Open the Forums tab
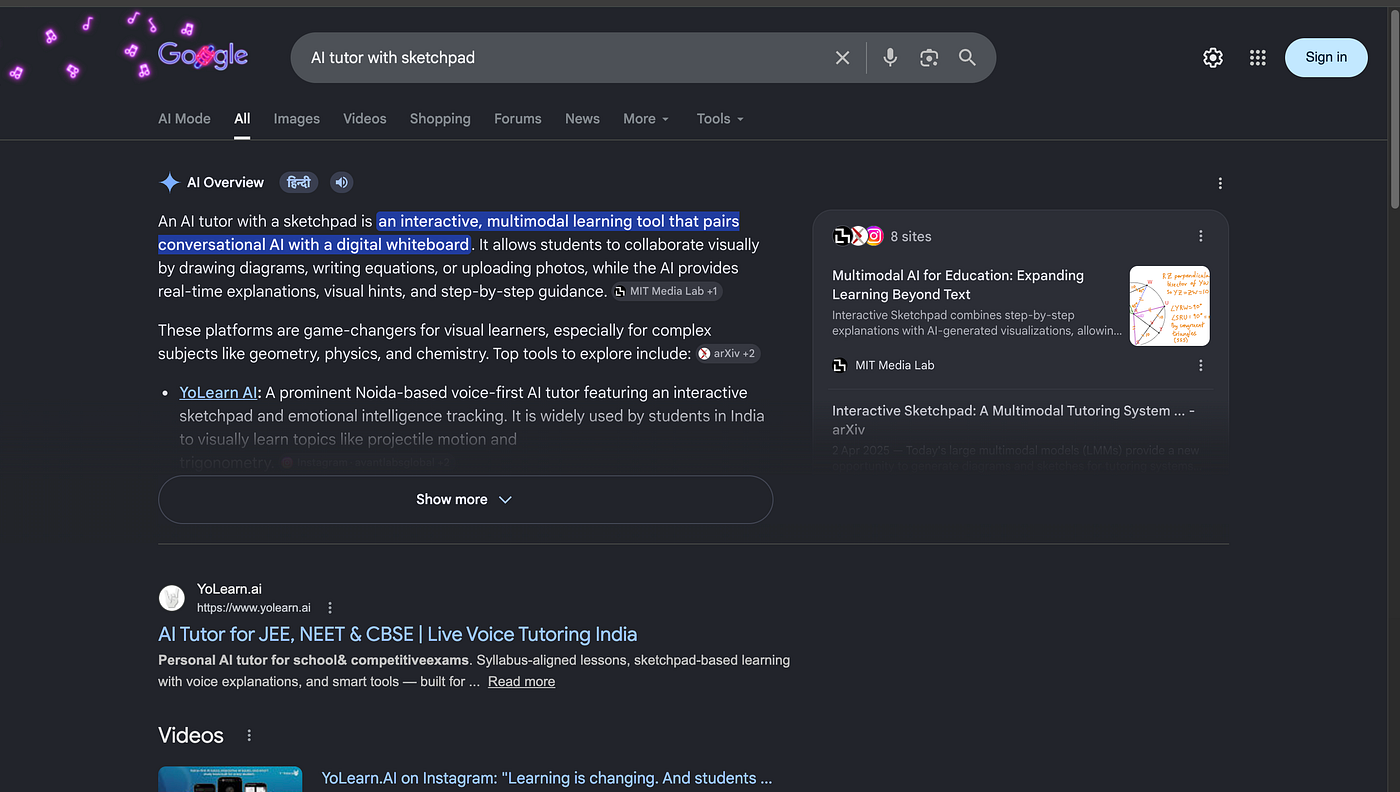 518,118
